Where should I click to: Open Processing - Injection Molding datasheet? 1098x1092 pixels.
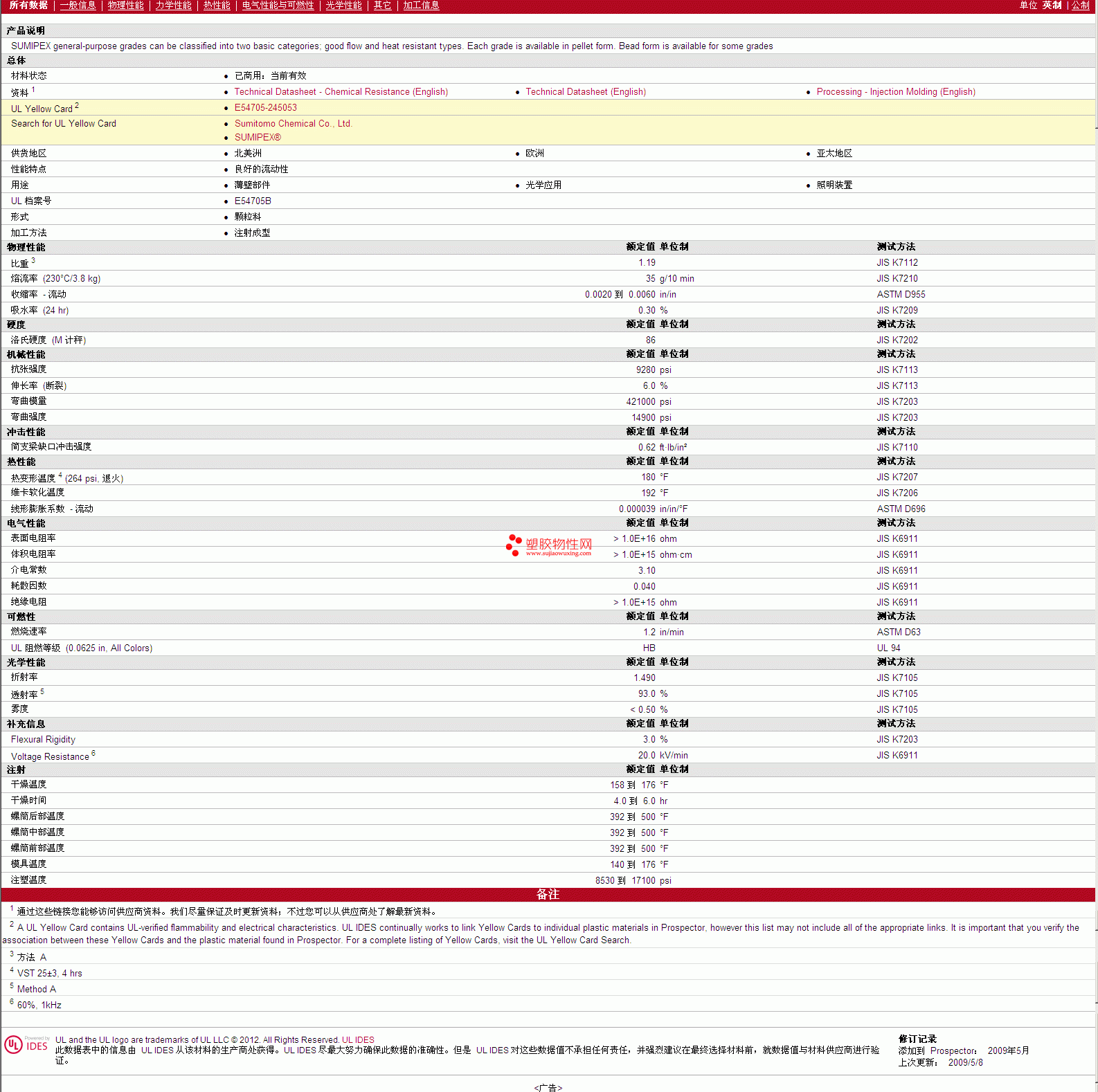(896, 92)
